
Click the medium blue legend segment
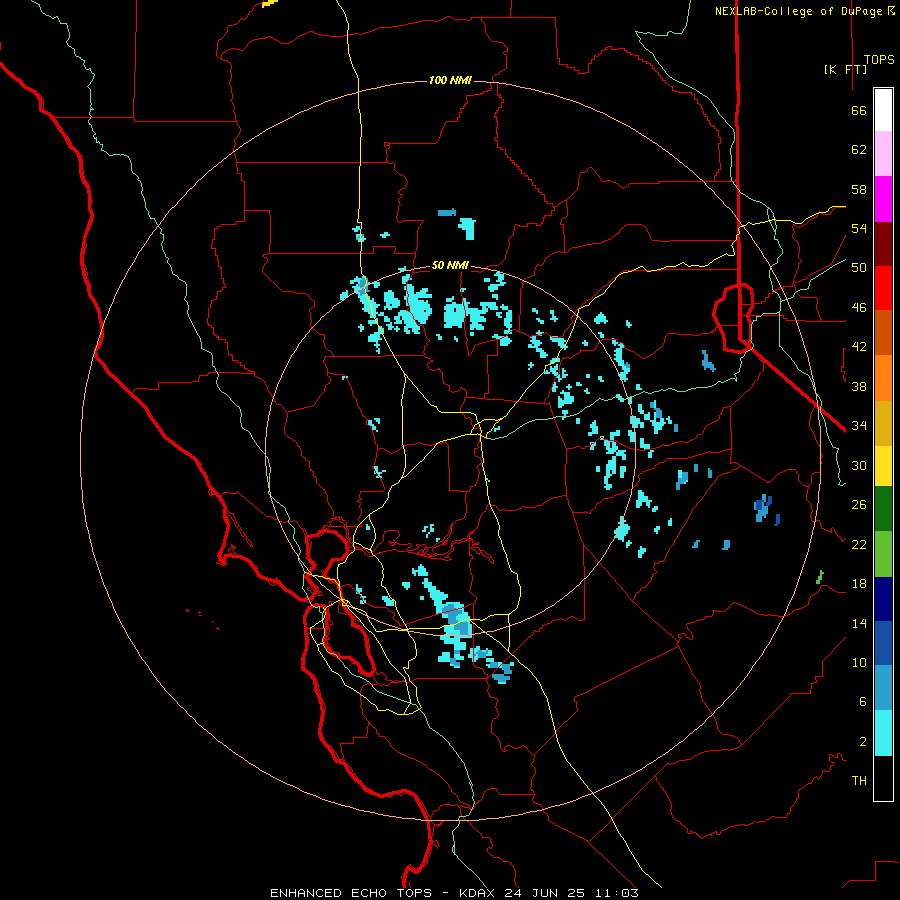pos(883,643)
